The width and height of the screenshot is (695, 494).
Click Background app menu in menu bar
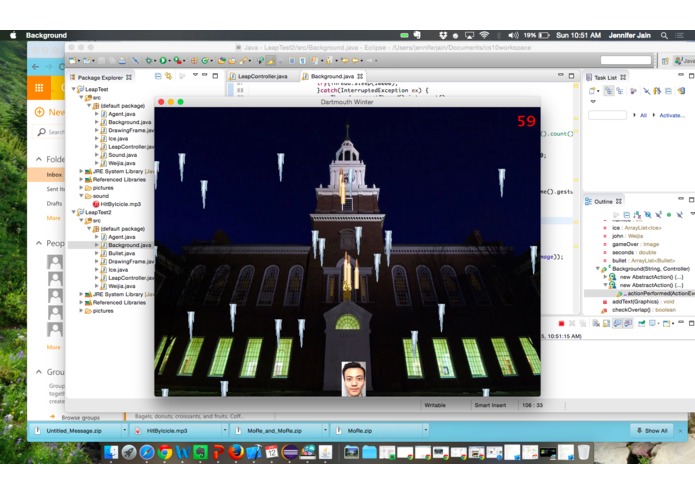[46, 35]
